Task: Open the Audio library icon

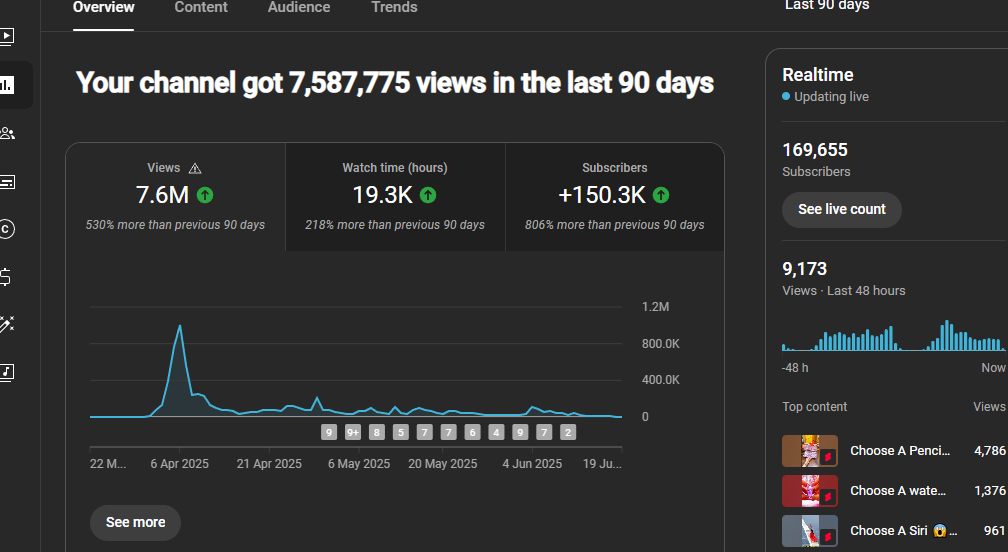Action: (x=7, y=373)
